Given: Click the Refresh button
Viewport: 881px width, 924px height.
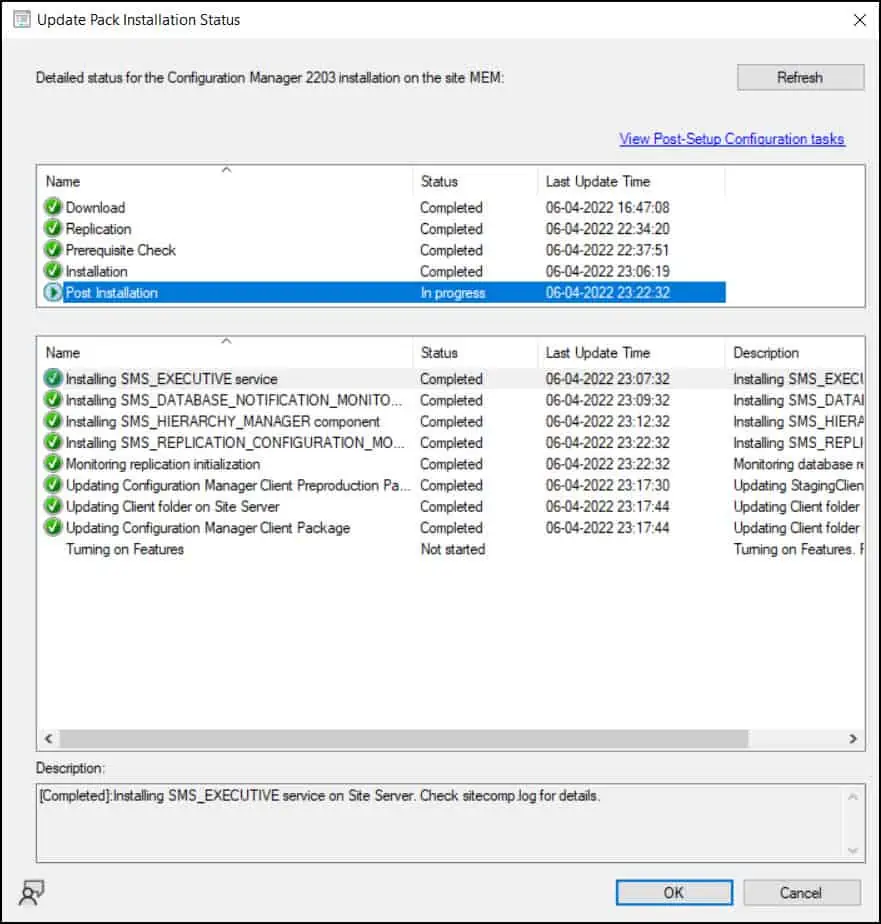Looking at the screenshot, I should point(800,77).
